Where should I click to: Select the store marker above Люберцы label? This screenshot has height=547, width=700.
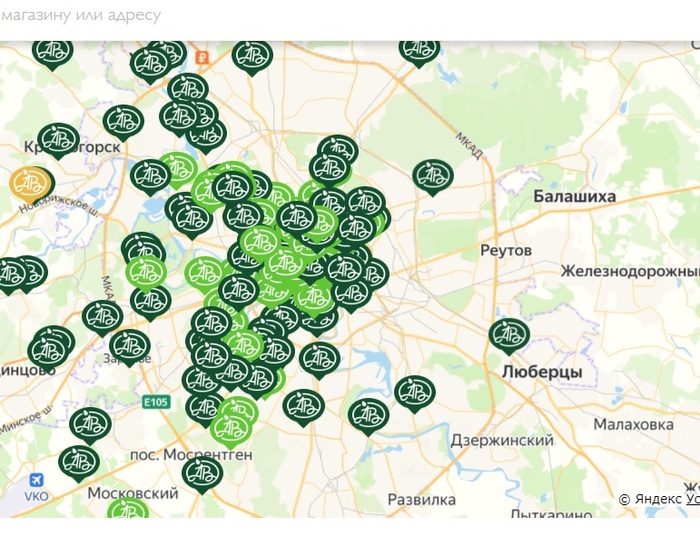509,335
